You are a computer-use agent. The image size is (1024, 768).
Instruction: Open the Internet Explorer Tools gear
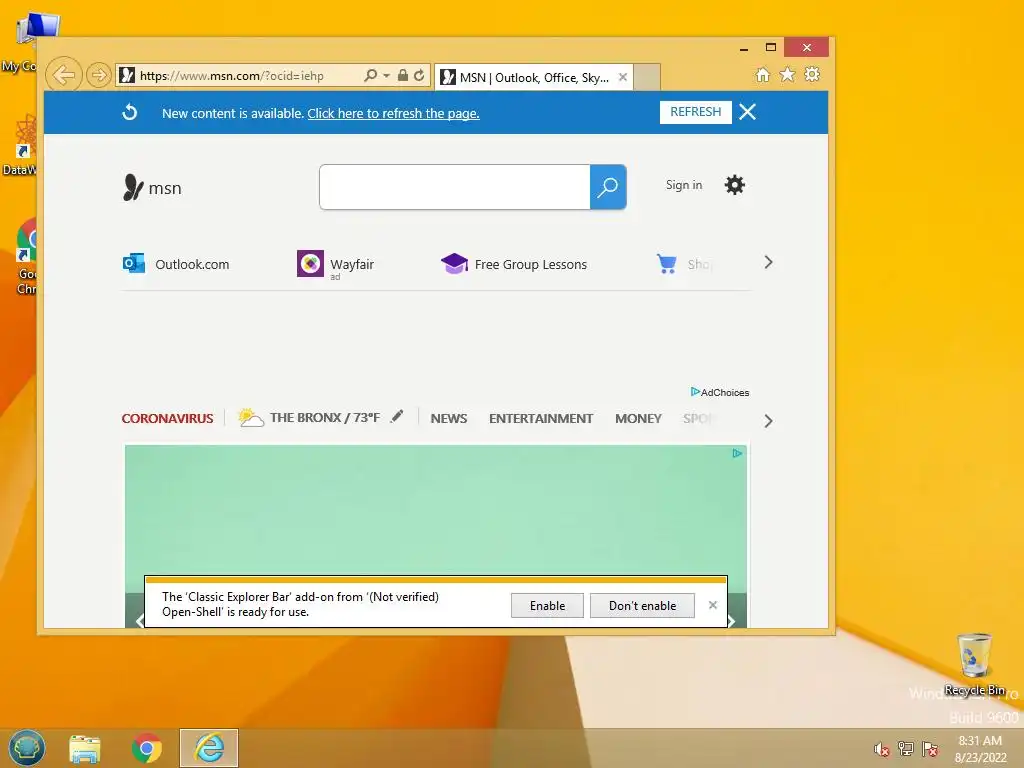point(812,74)
